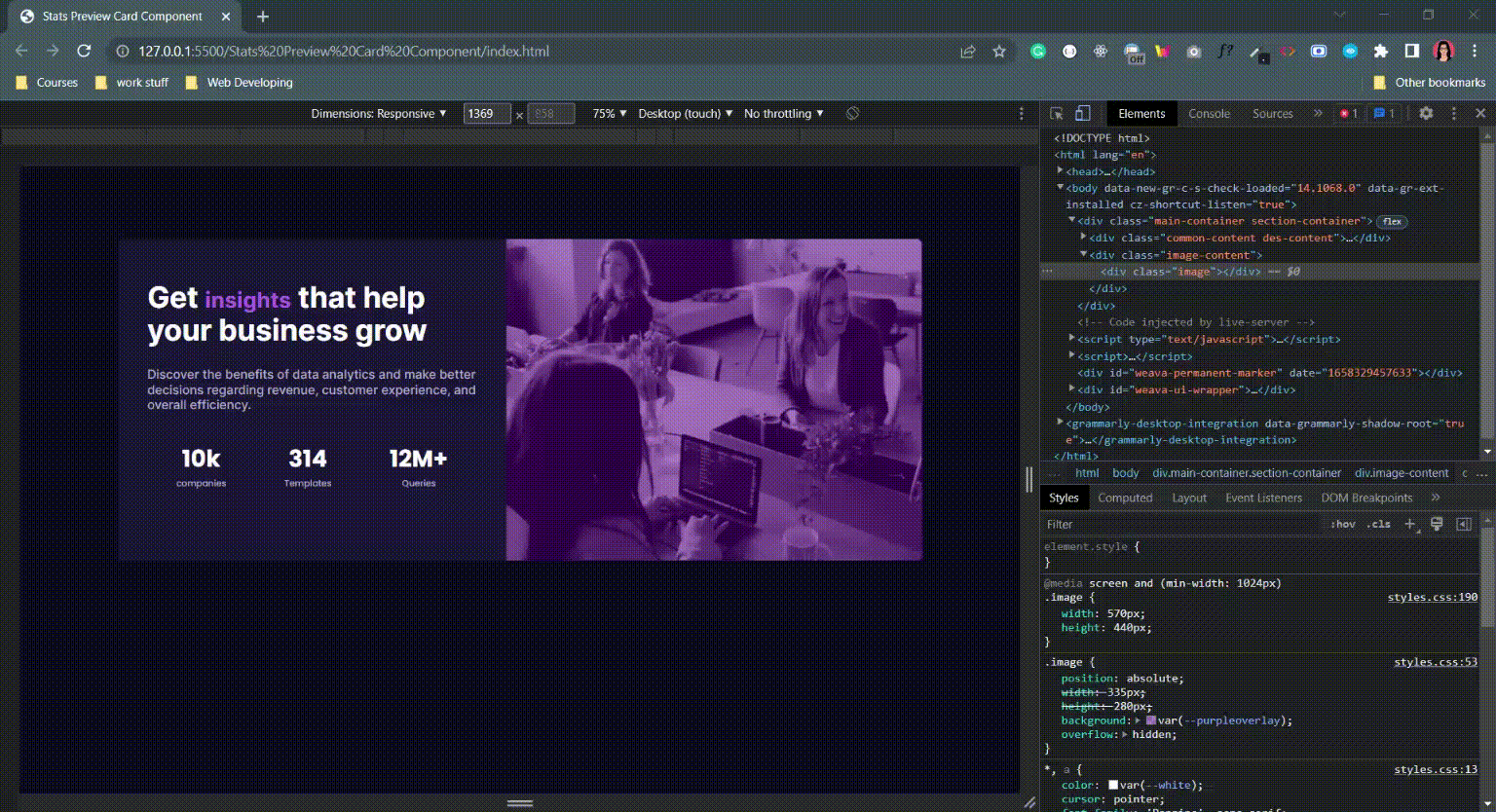This screenshot has width=1496, height=812.
Task: Select the weava-permanent-marker div line
Action: point(1269,373)
